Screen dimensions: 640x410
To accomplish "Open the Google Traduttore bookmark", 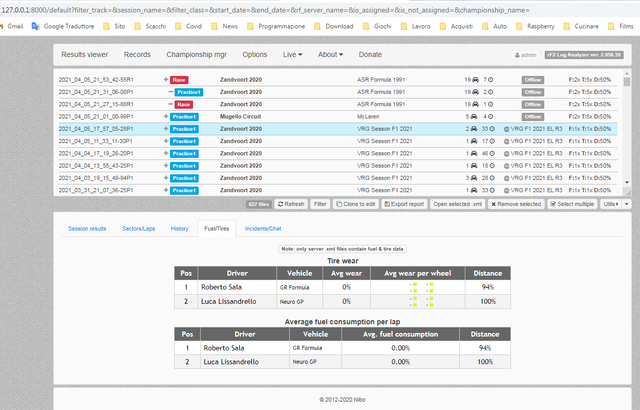I will [63, 26].
